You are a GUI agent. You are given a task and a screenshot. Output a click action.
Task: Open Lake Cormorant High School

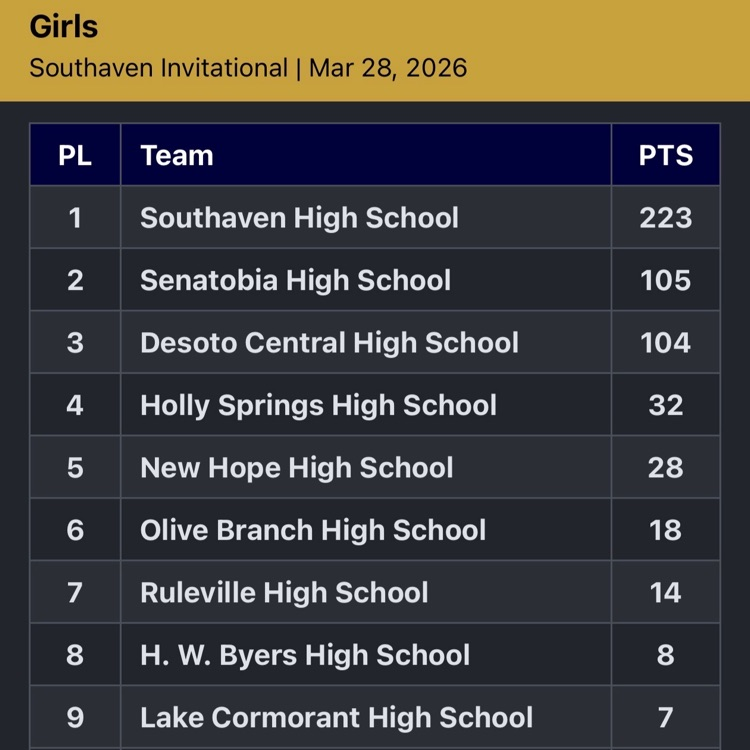click(x=336, y=718)
